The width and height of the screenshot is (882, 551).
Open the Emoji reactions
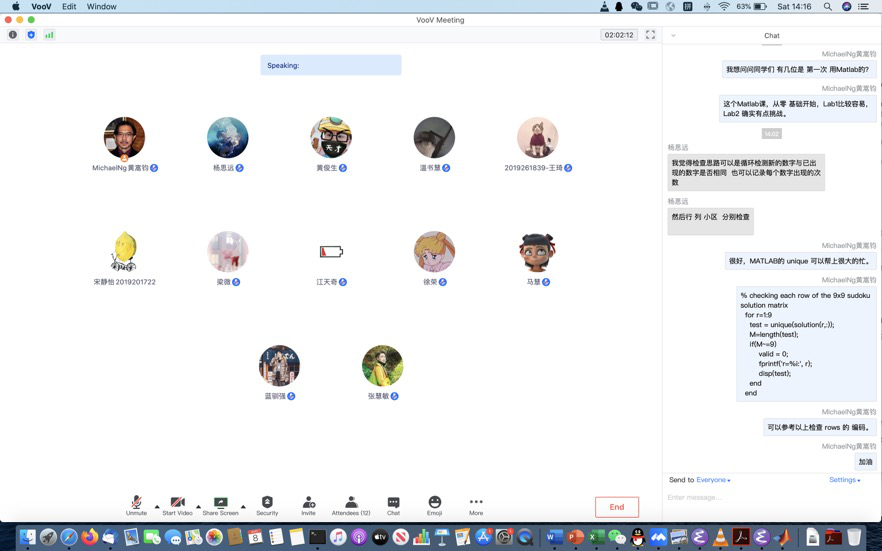tap(434, 503)
